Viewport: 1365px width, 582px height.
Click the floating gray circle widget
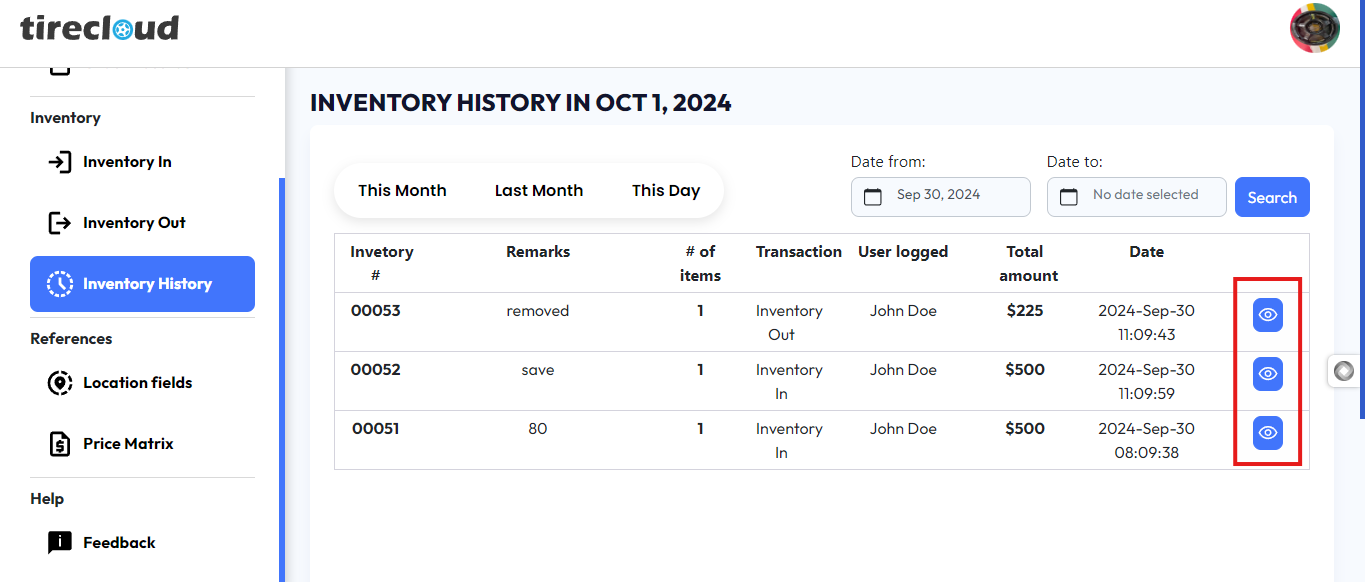tap(1344, 371)
